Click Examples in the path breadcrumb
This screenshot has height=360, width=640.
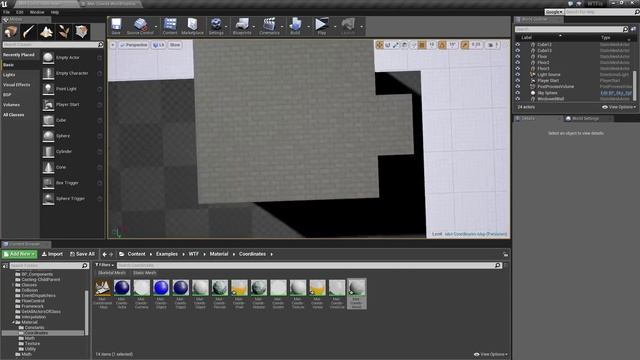click(x=167, y=254)
